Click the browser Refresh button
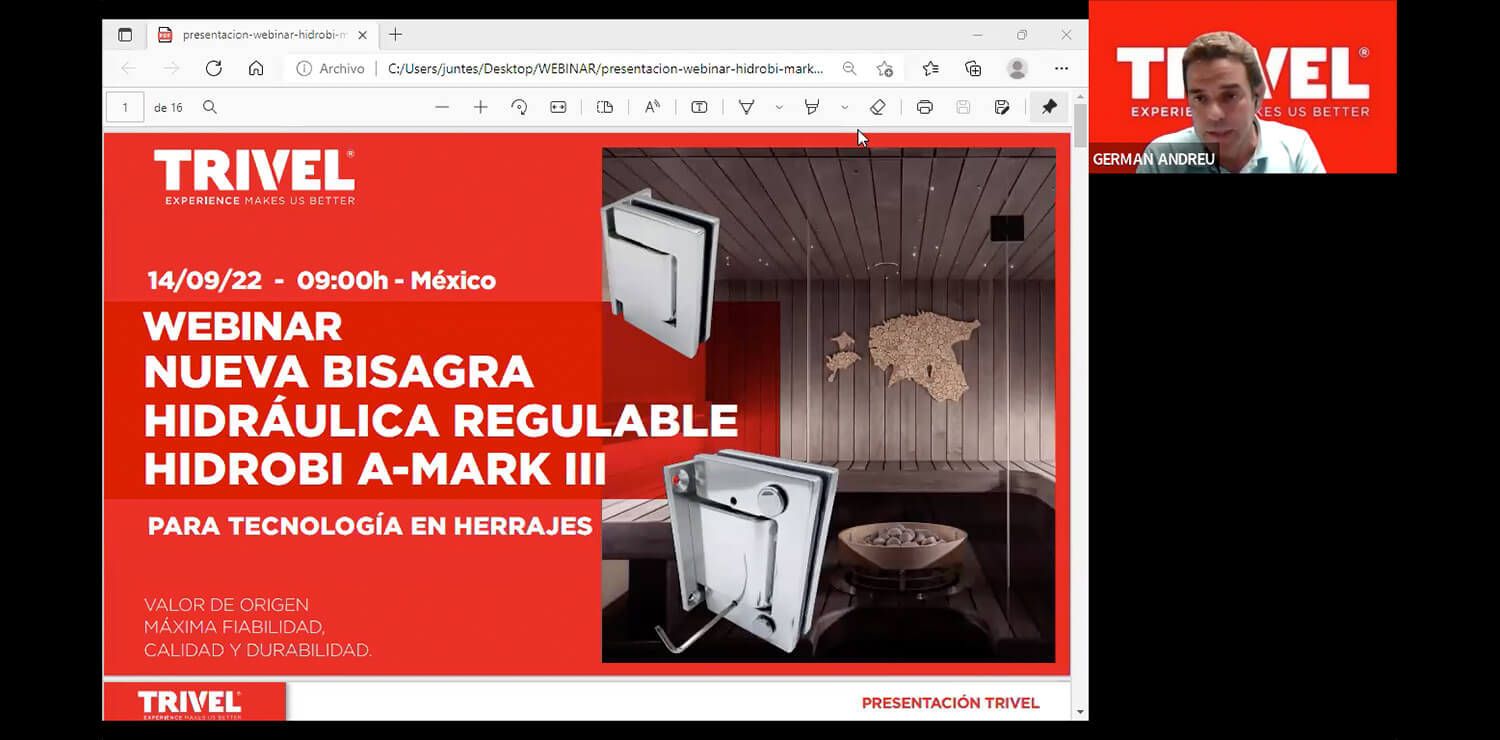This screenshot has height=740, width=1500. 213,68
